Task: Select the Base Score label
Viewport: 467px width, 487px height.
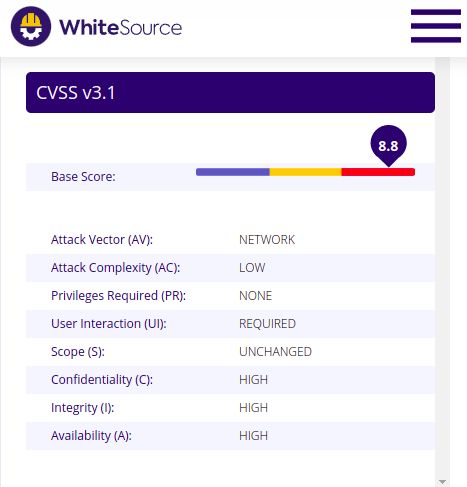Action: click(x=83, y=177)
